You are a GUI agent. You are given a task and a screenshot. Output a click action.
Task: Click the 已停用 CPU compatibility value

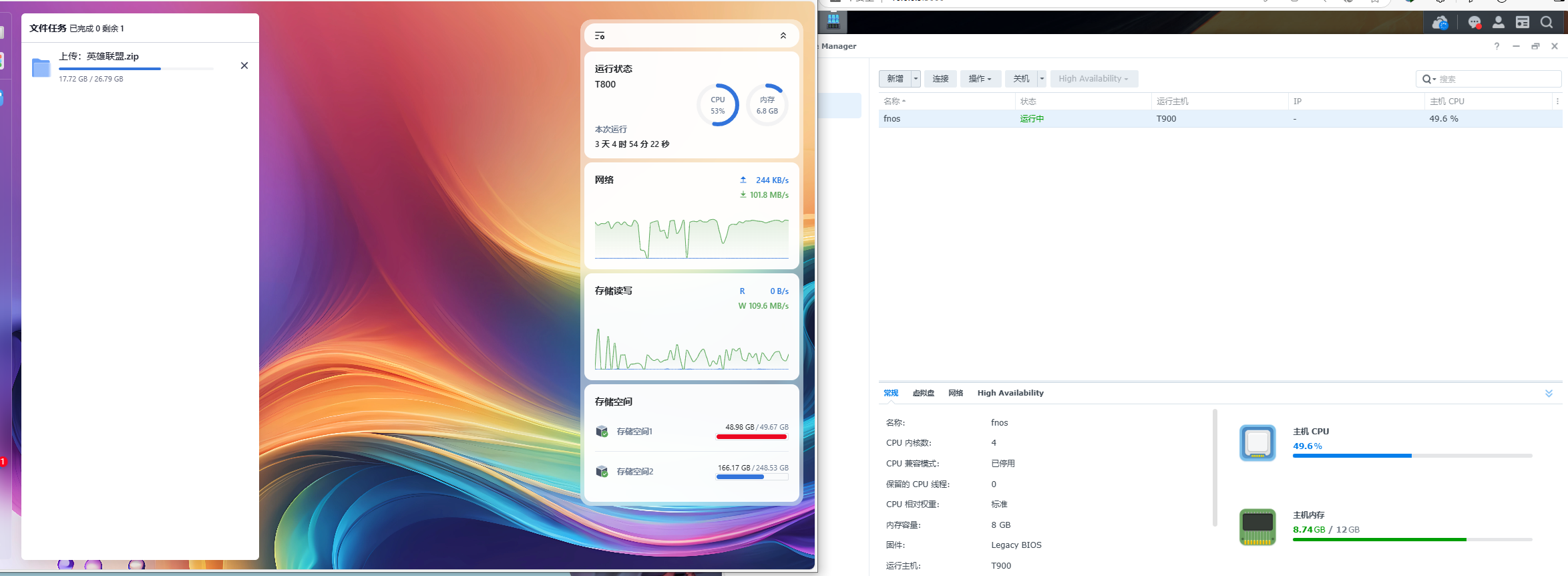point(1003,464)
